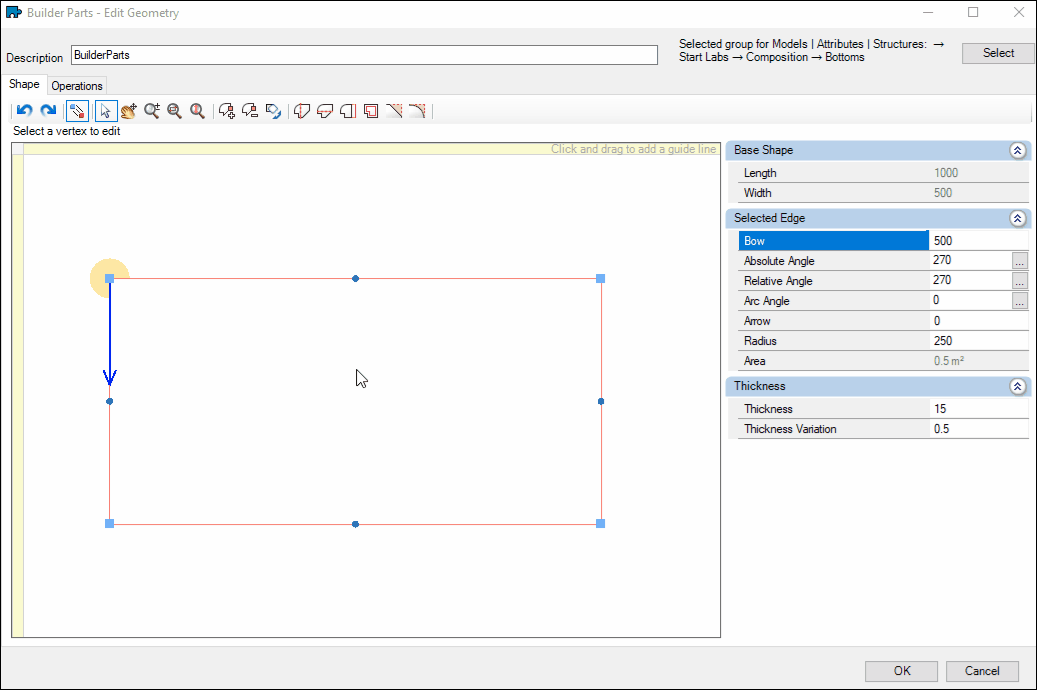This screenshot has width=1037, height=690.
Task: Select the bottom-right corner vertex
Action: 601,523
